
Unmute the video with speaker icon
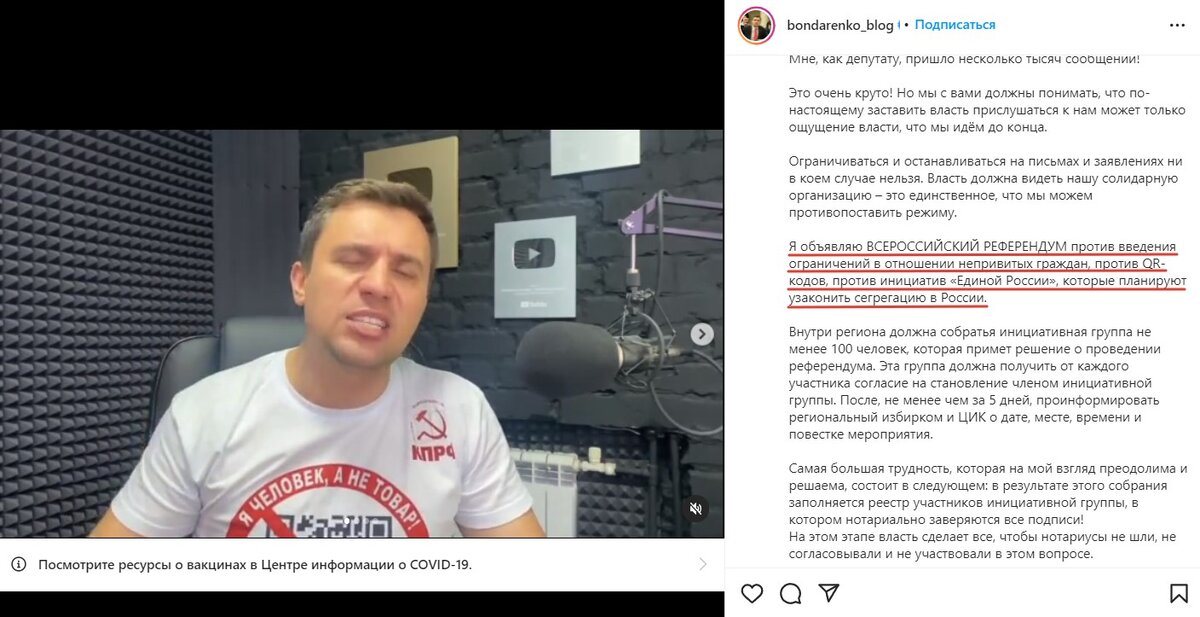coord(697,509)
